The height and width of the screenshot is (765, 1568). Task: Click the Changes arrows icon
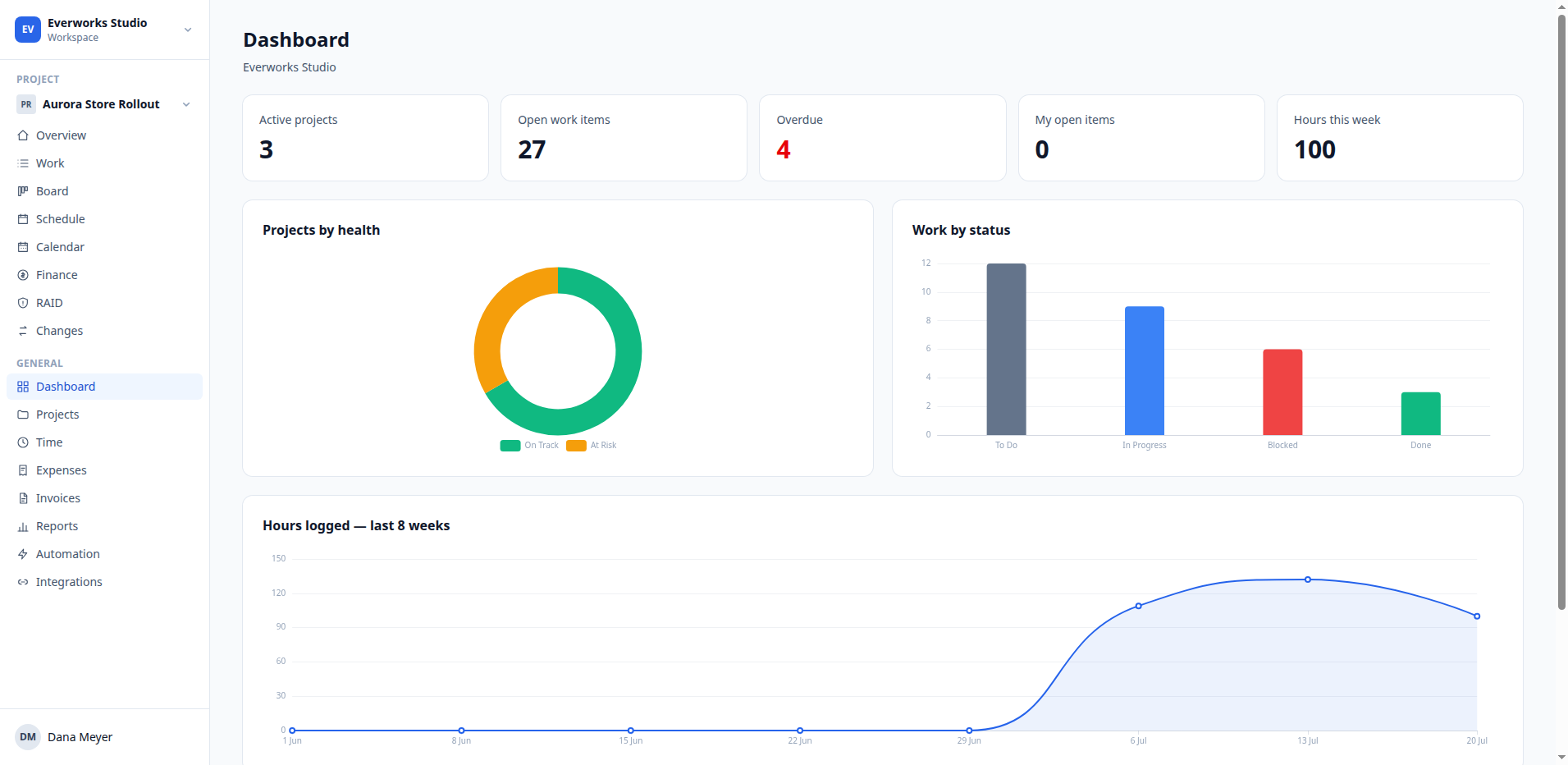pyautogui.click(x=23, y=331)
